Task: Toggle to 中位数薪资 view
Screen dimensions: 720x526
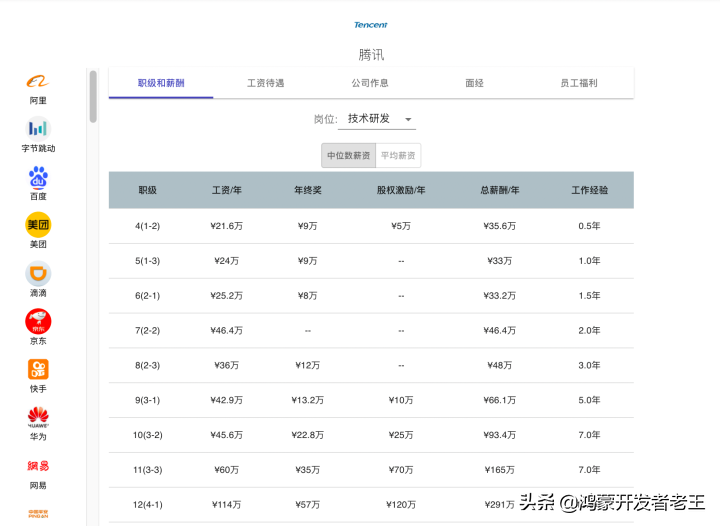Action: click(349, 156)
